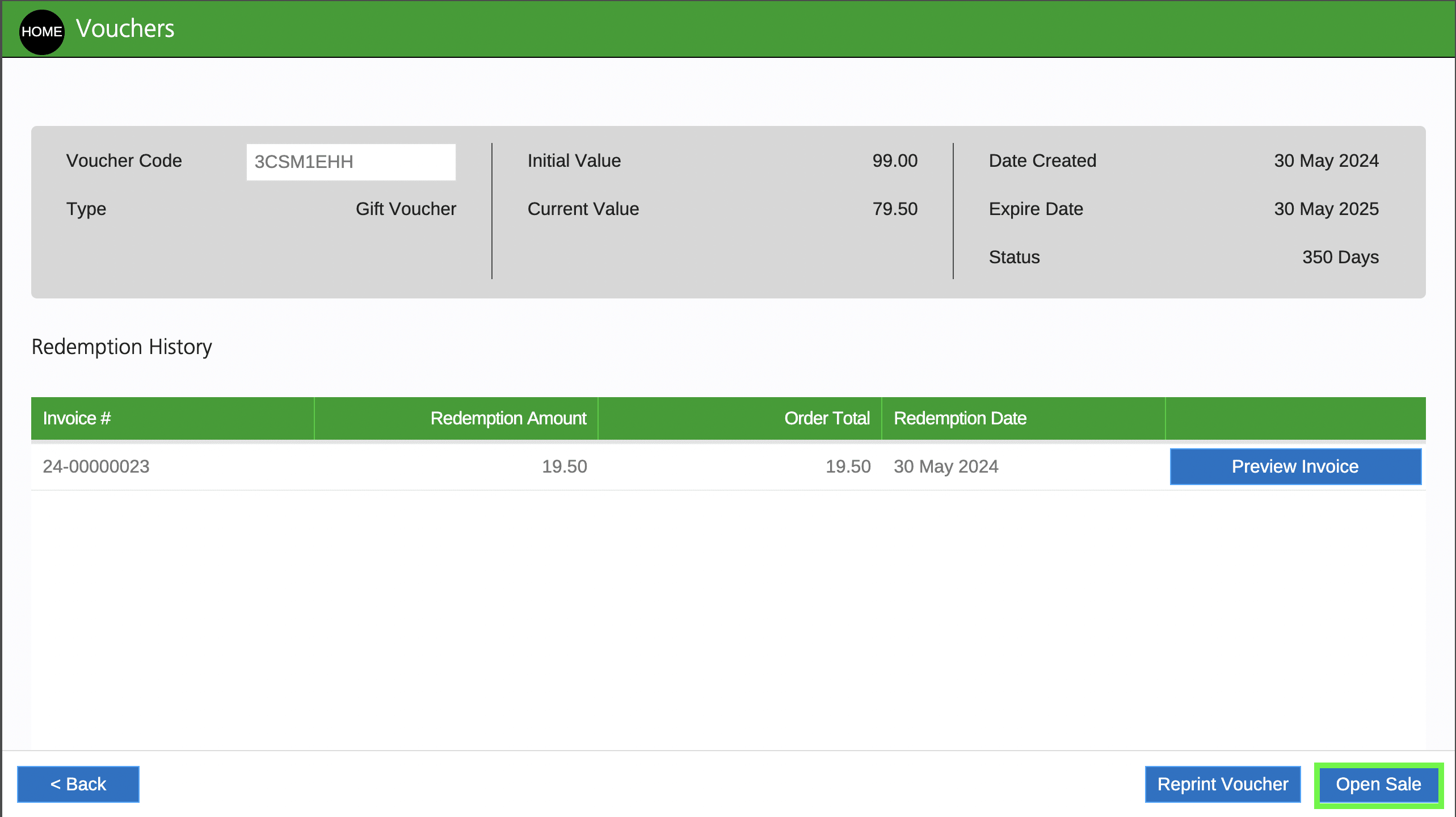Click the Gift Voucher type value
This screenshot has height=817, width=1456.
click(406, 209)
